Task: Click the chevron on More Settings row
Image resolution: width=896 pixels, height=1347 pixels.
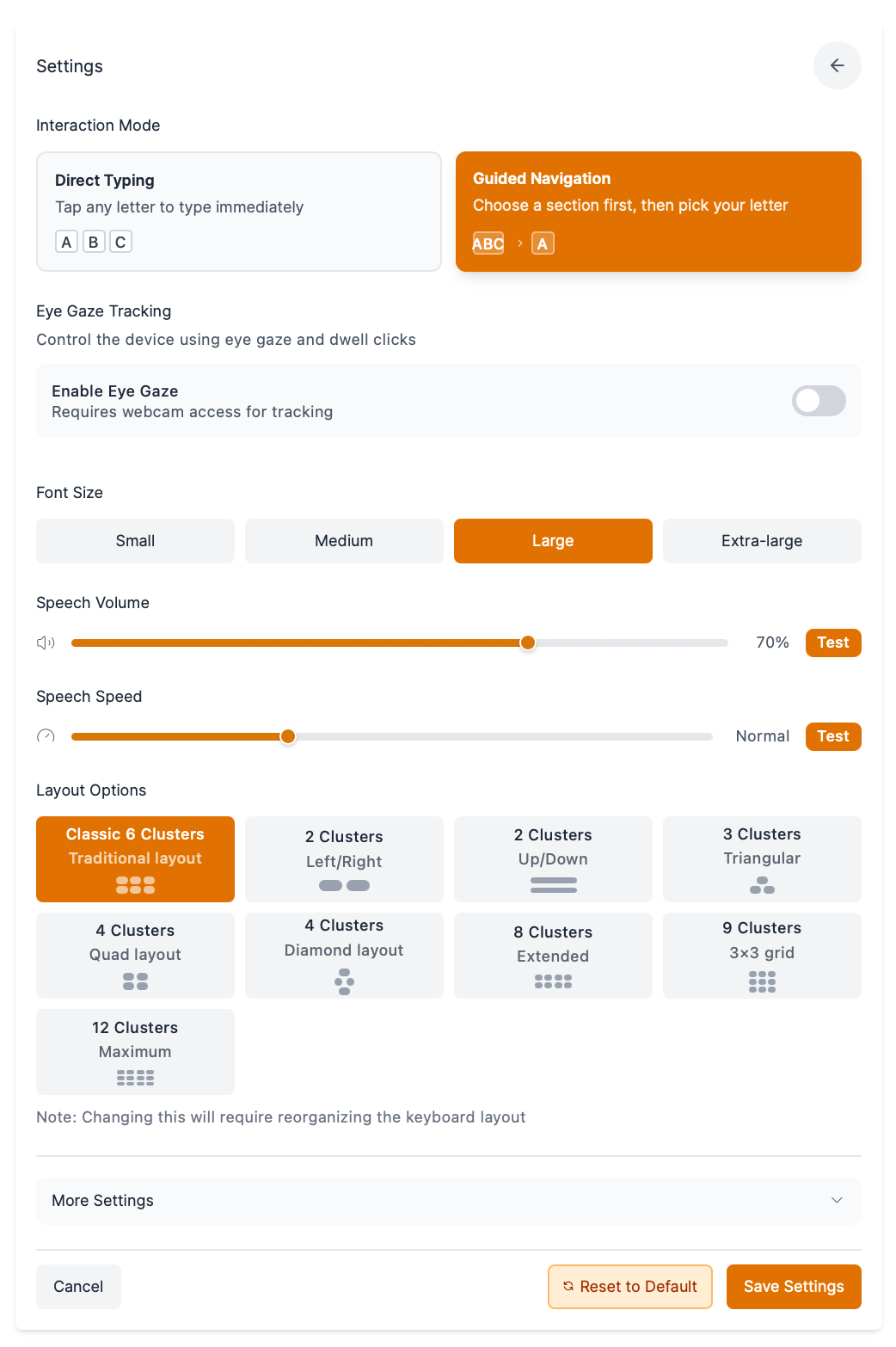Action: pos(838,1200)
